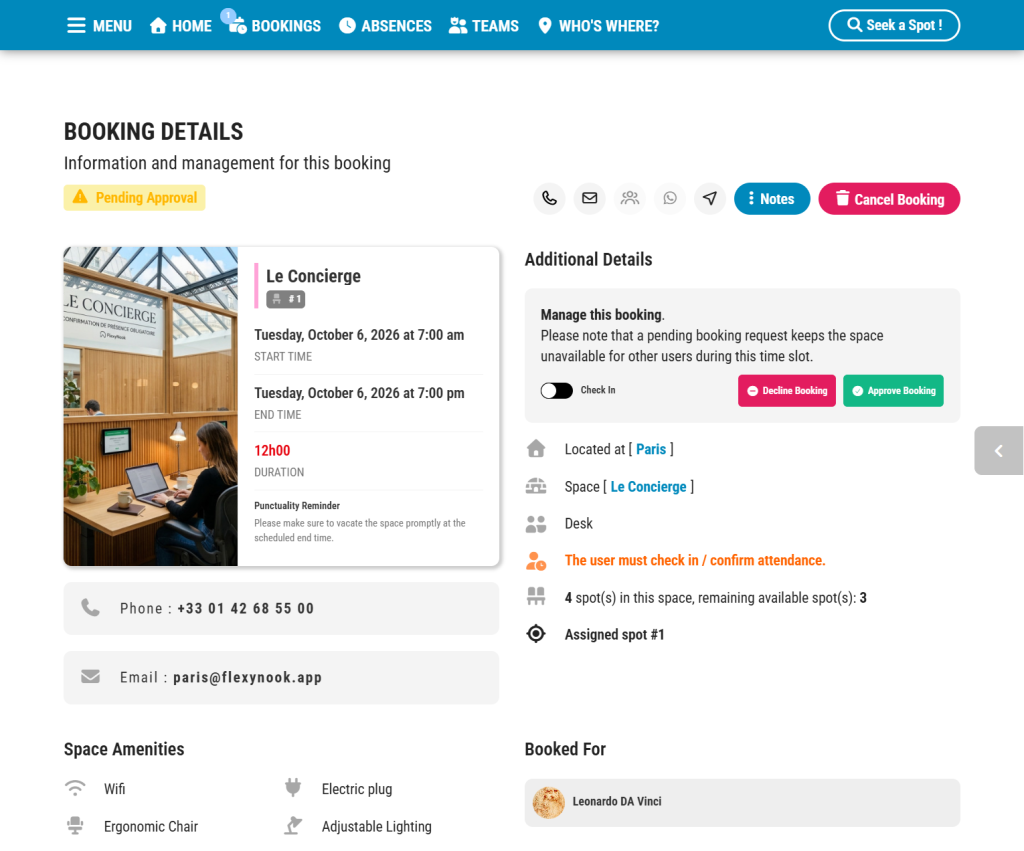
Task: Click Leonardo DA Vinci's avatar
Action: pos(549,802)
